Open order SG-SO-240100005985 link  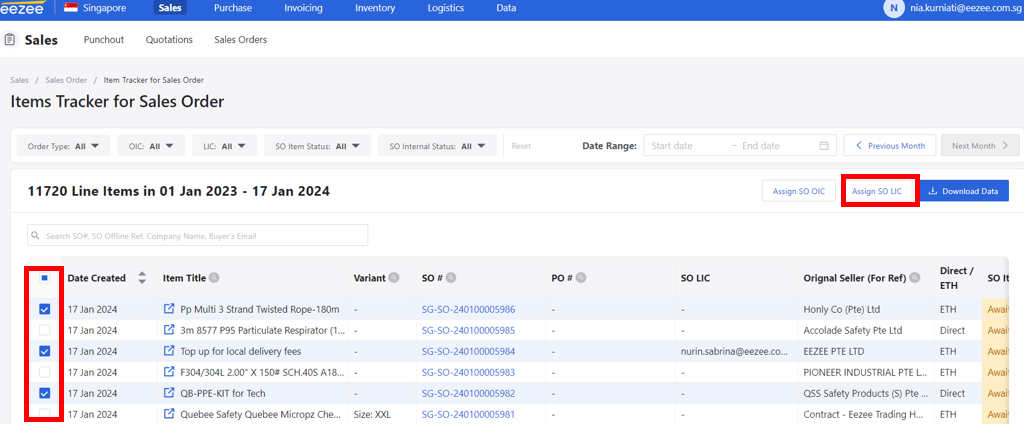point(468,330)
